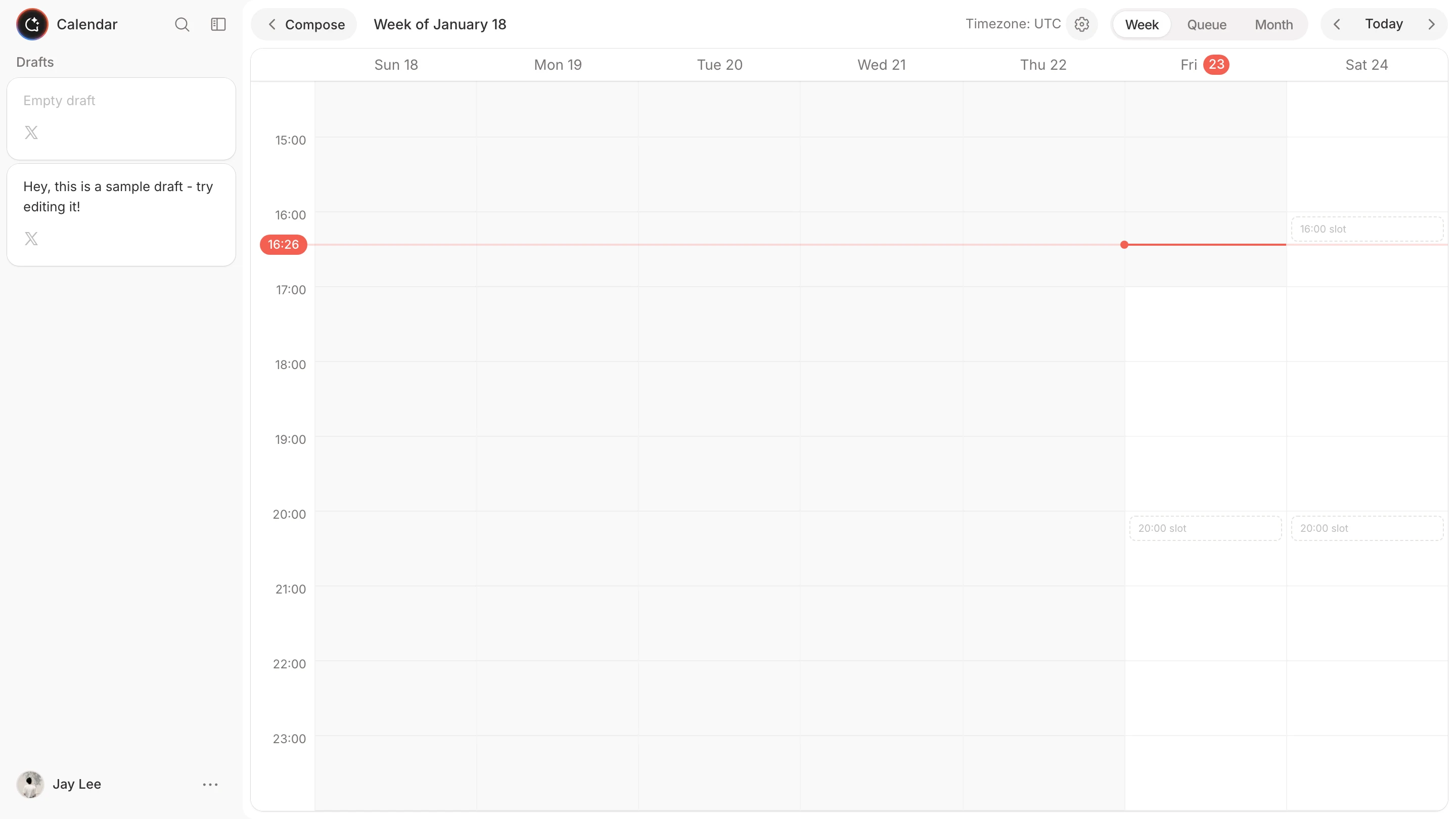Viewport: 1456px width, 819px height.
Task: Click Jay Lee's avatar picture
Action: (30, 784)
